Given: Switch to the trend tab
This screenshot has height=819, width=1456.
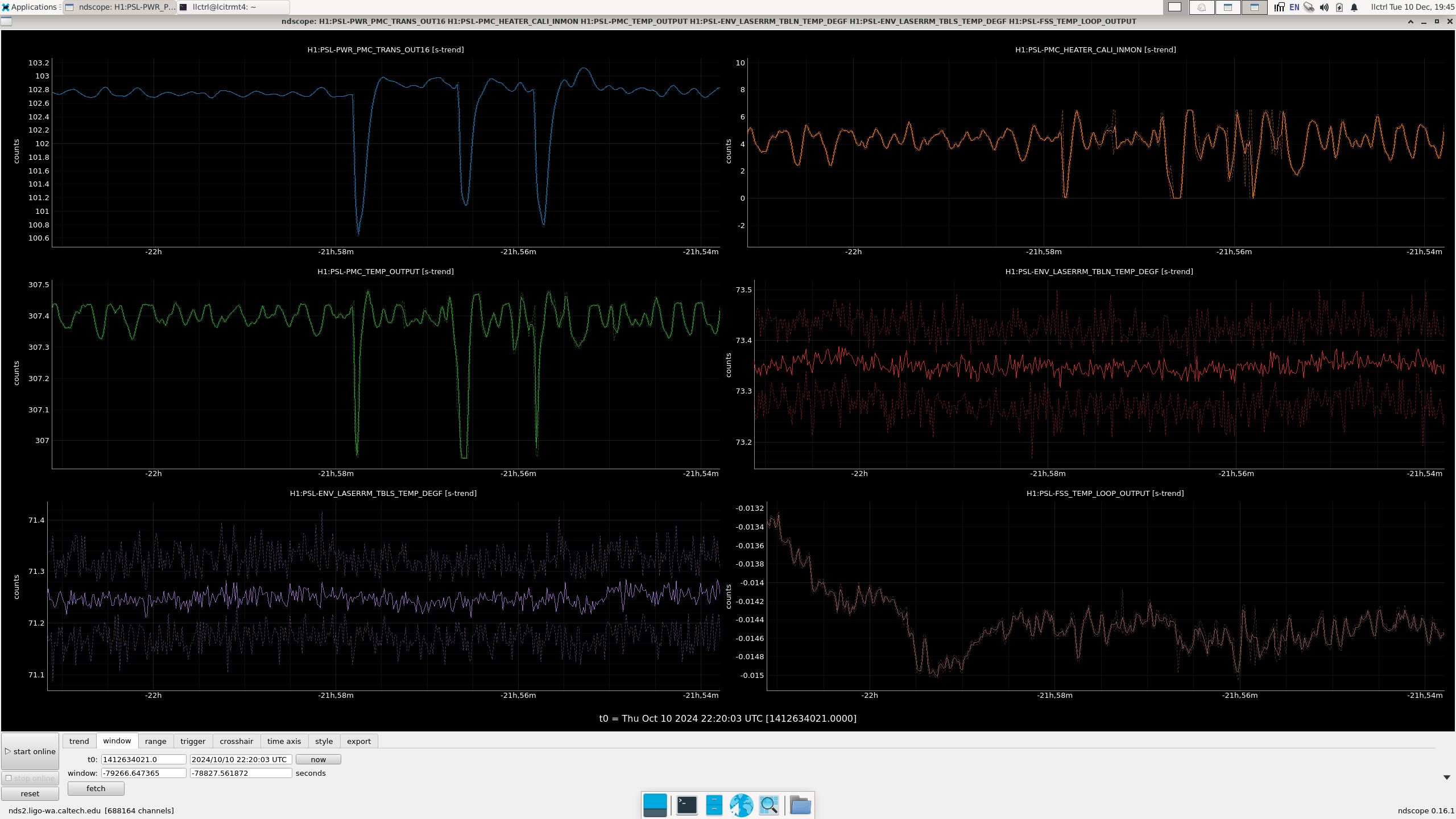Looking at the screenshot, I should point(79,741).
